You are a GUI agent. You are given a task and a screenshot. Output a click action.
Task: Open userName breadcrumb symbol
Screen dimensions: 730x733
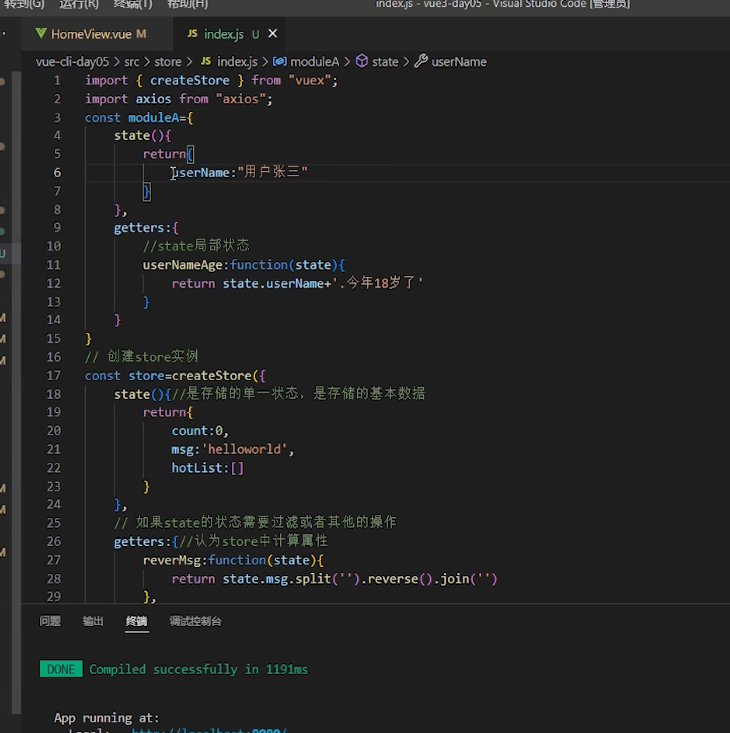point(459,62)
